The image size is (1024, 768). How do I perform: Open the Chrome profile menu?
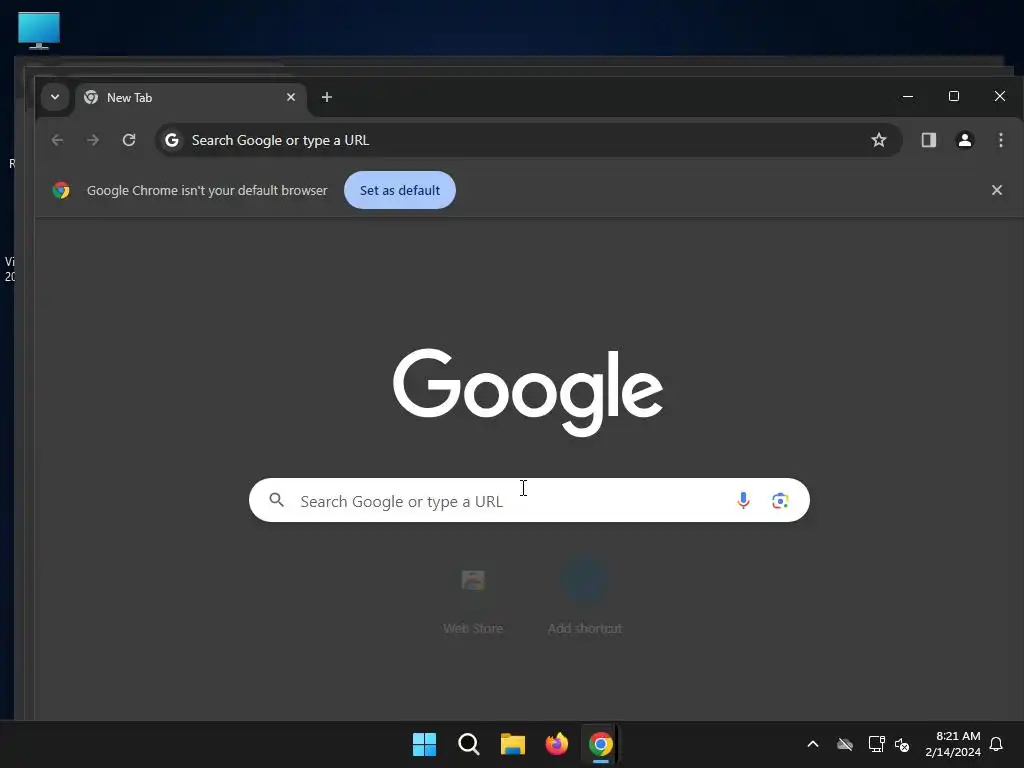[965, 140]
